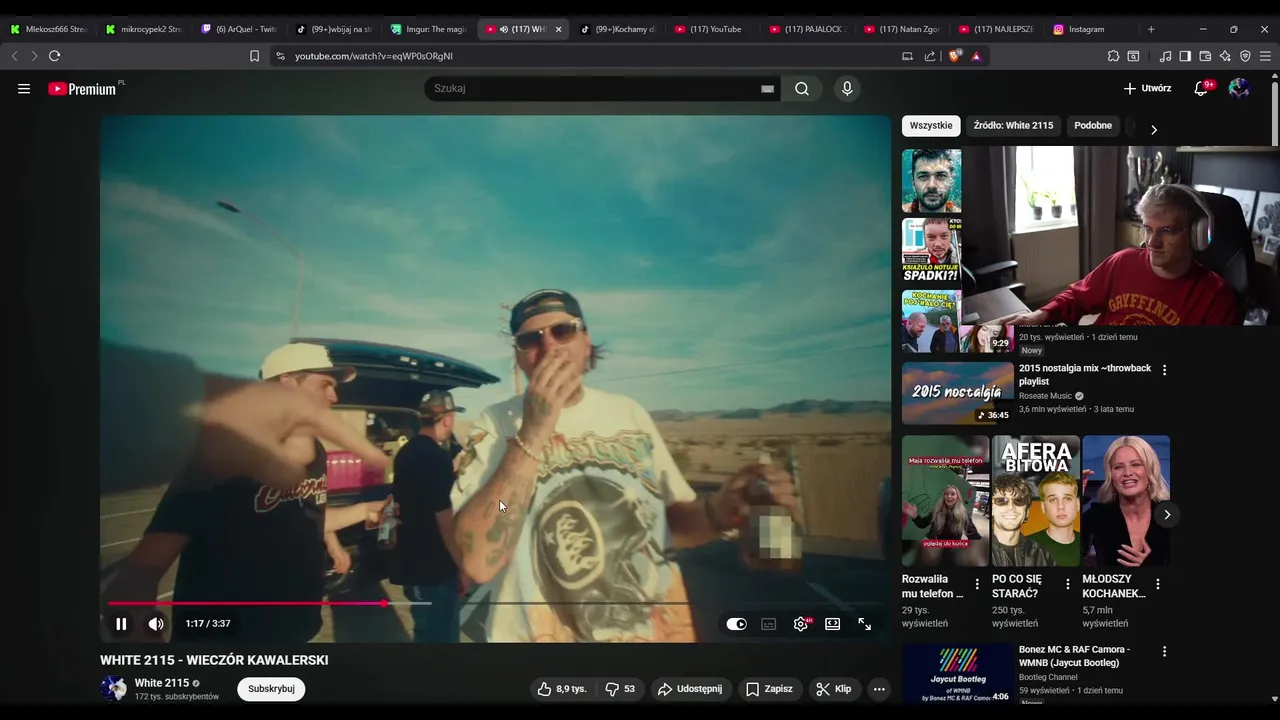Bookmark this page icon
1280x720 pixels.
[x=254, y=56]
